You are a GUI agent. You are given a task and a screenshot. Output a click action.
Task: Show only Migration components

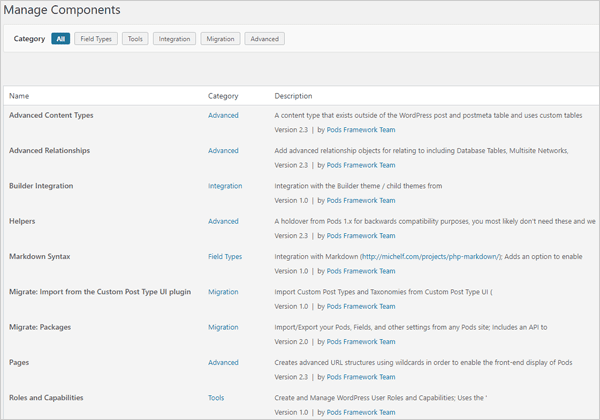(x=220, y=39)
